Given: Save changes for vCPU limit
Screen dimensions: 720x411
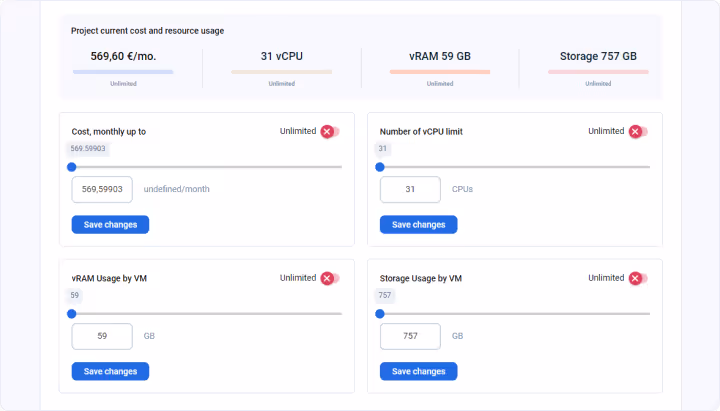Looking at the screenshot, I should point(418,225).
